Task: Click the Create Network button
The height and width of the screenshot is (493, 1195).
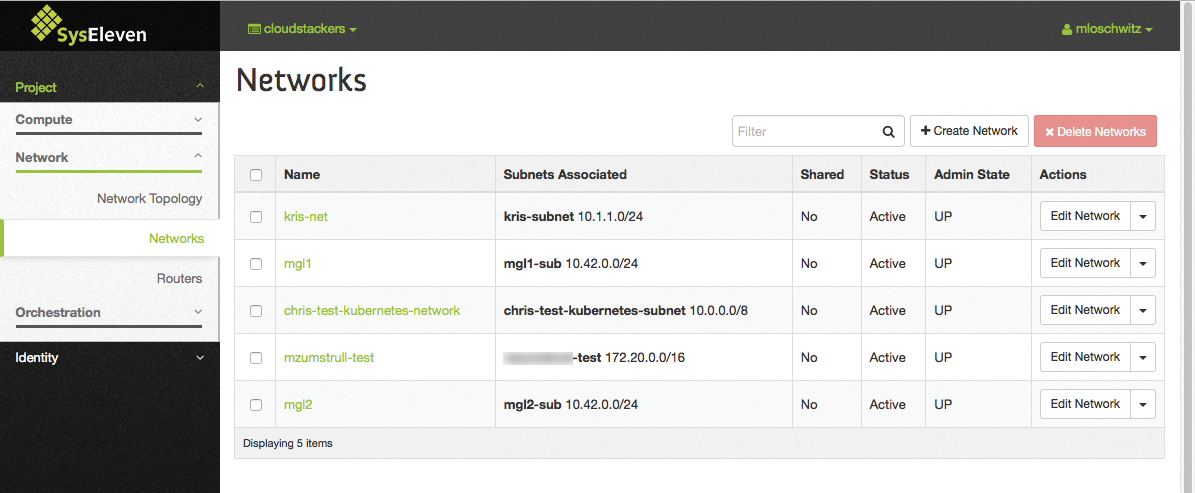Action: pos(969,131)
